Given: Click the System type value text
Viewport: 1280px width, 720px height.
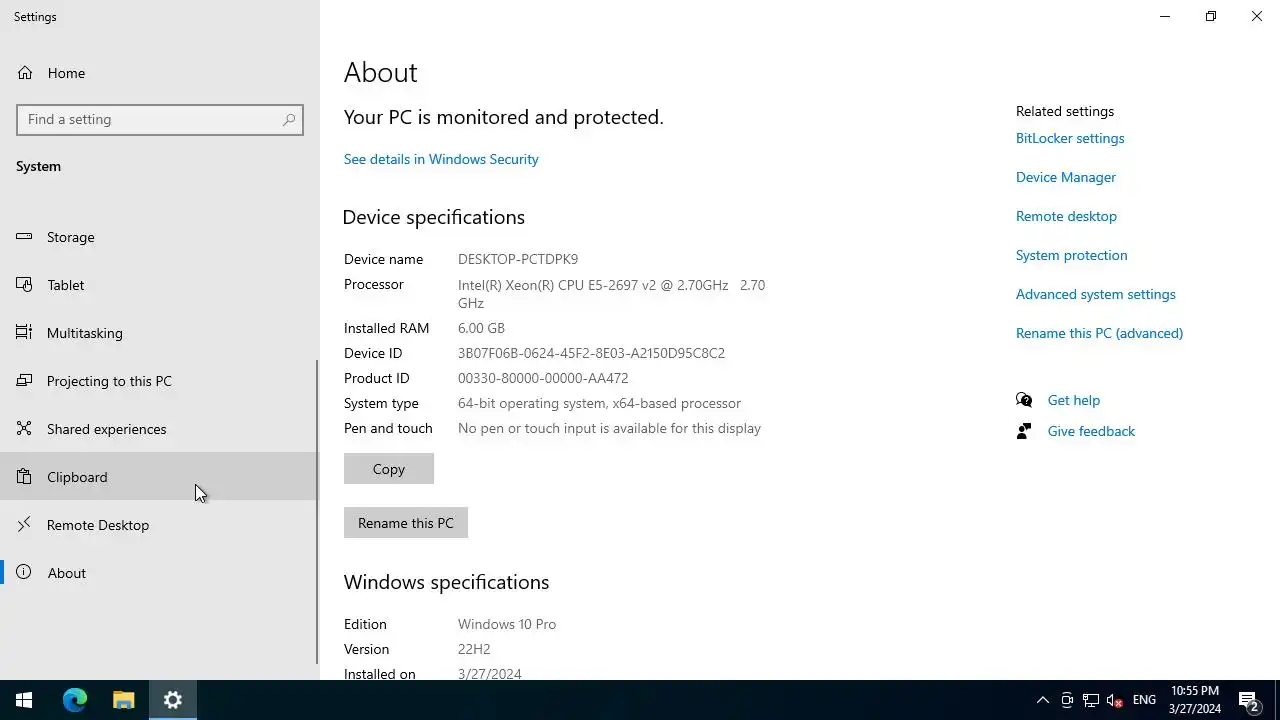Looking at the screenshot, I should point(599,403).
